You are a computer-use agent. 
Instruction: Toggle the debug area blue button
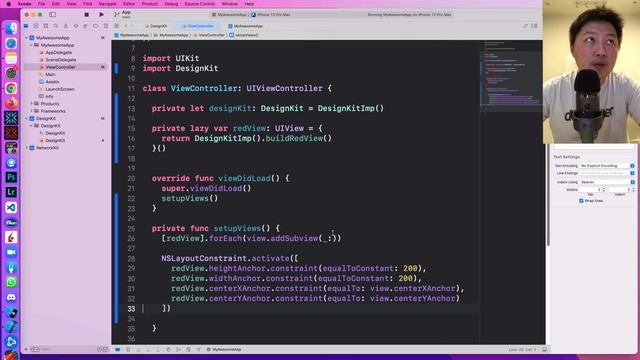(118, 350)
